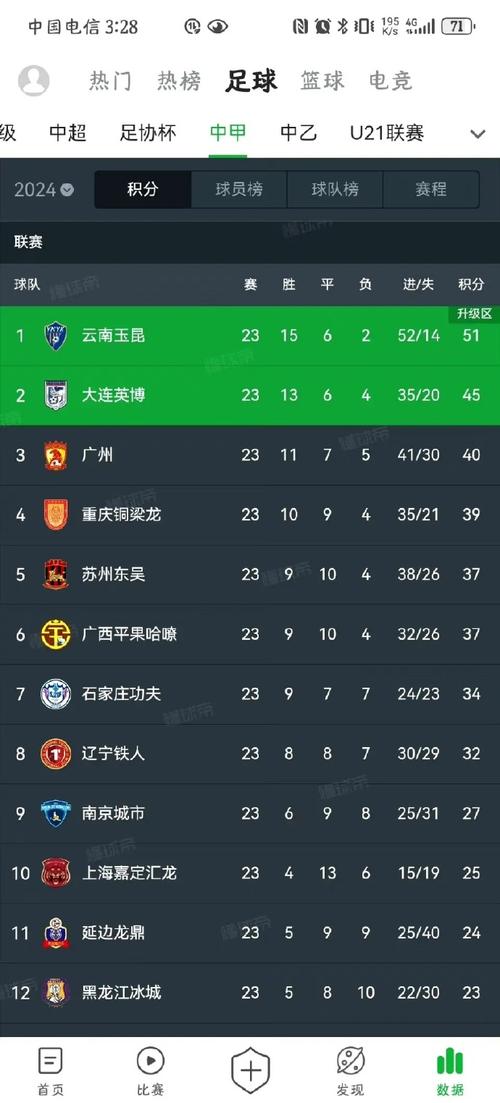Select the 球队榜 tab
This screenshot has width=500, height=1103.
point(335,189)
